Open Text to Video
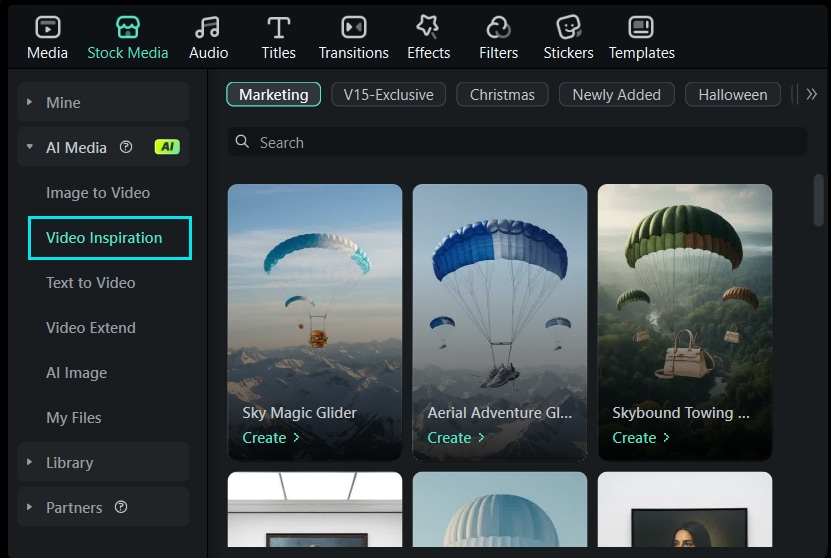The height and width of the screenshot is (558, 831). pos(91,283)
